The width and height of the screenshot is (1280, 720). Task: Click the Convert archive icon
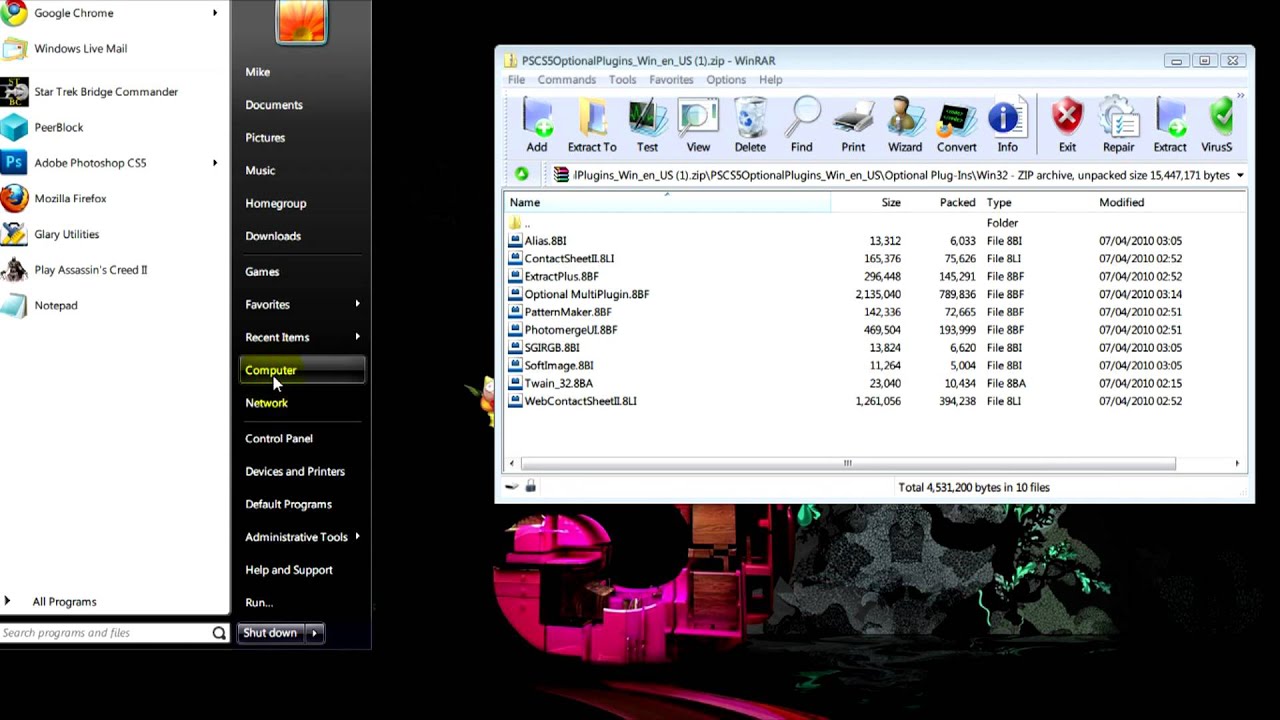(956, 126)
